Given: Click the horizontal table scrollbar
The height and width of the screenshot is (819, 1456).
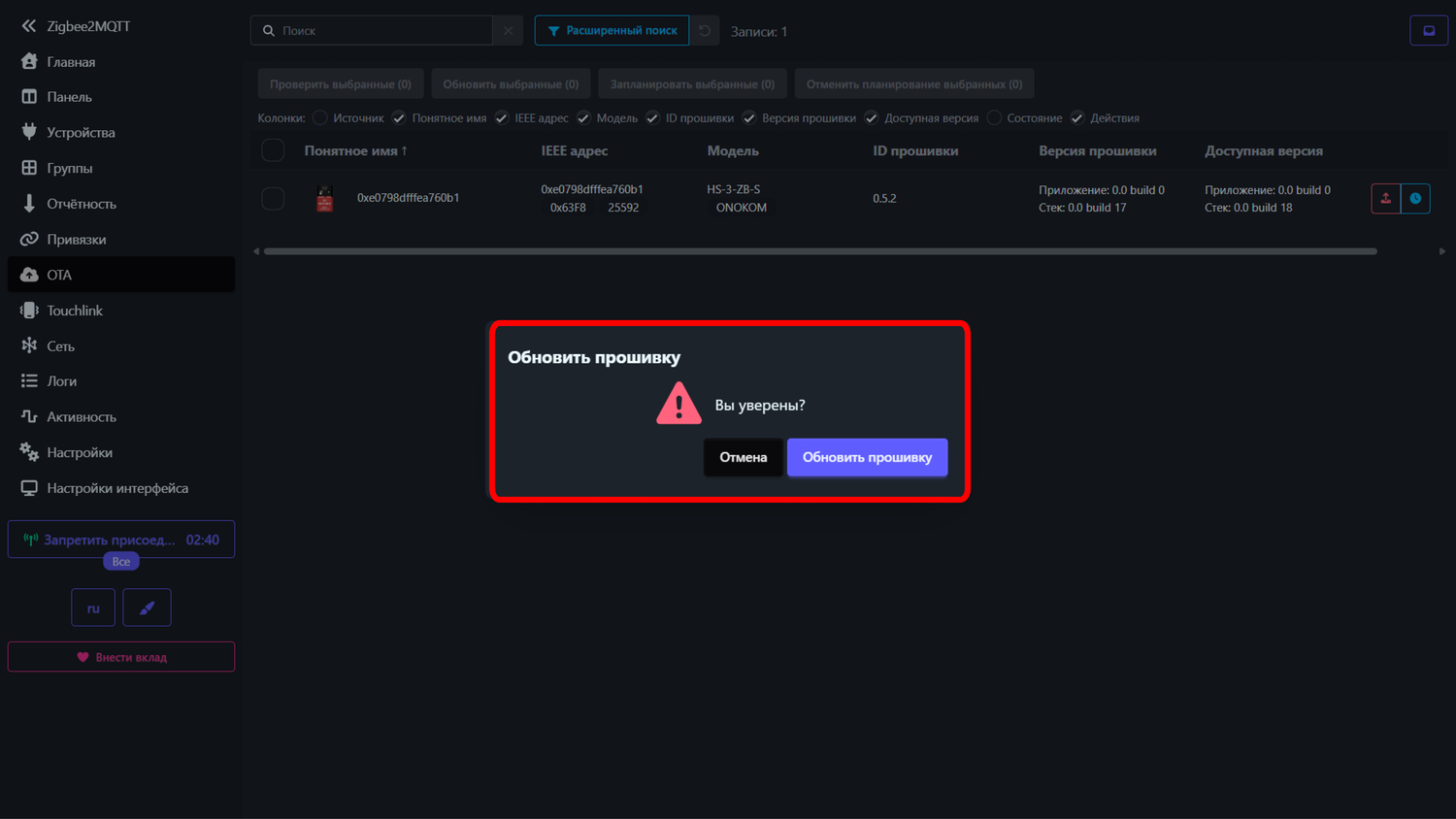Looking at the screenshot, I should pos(819,251).
